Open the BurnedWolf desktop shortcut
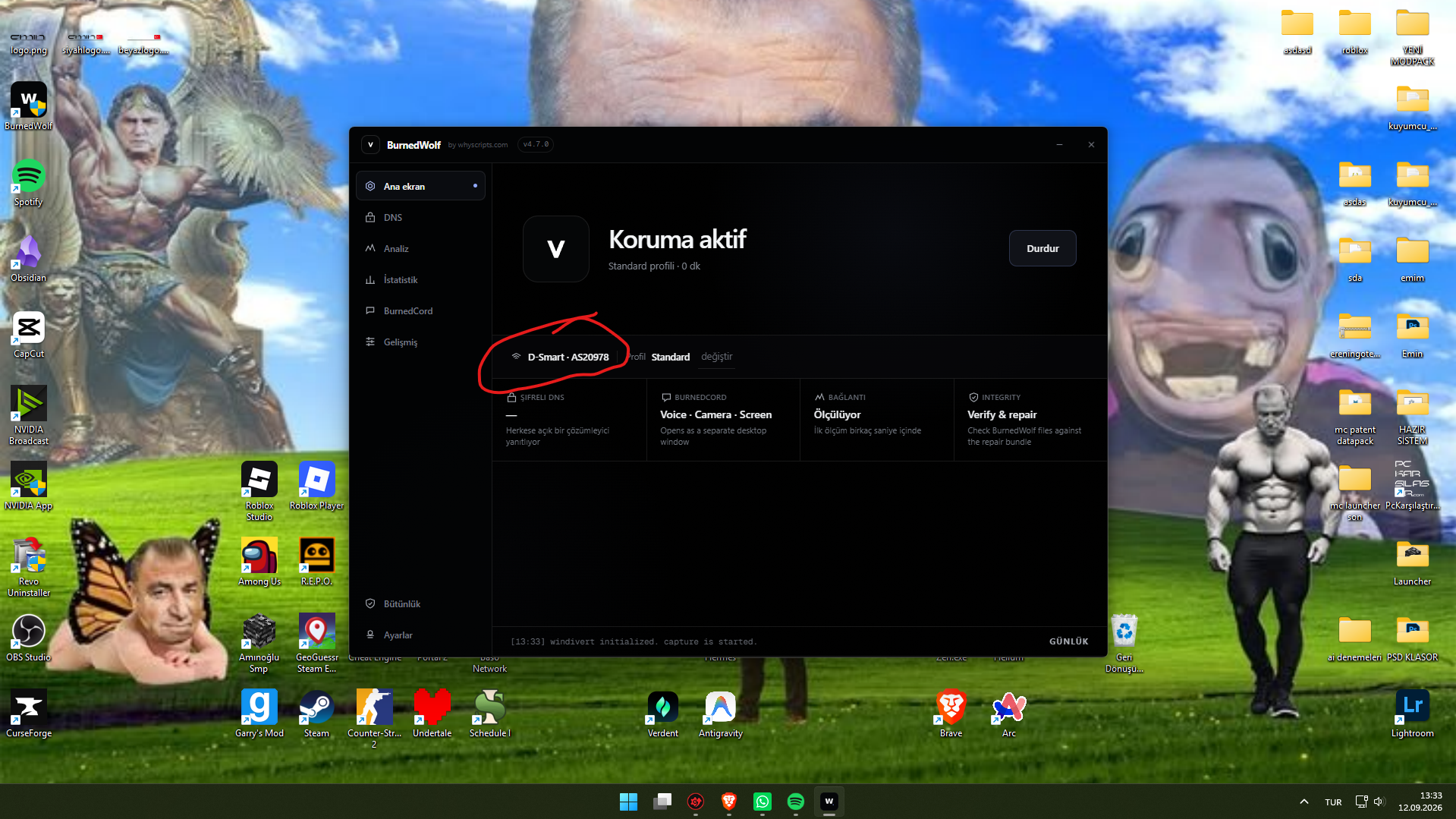 29,106
